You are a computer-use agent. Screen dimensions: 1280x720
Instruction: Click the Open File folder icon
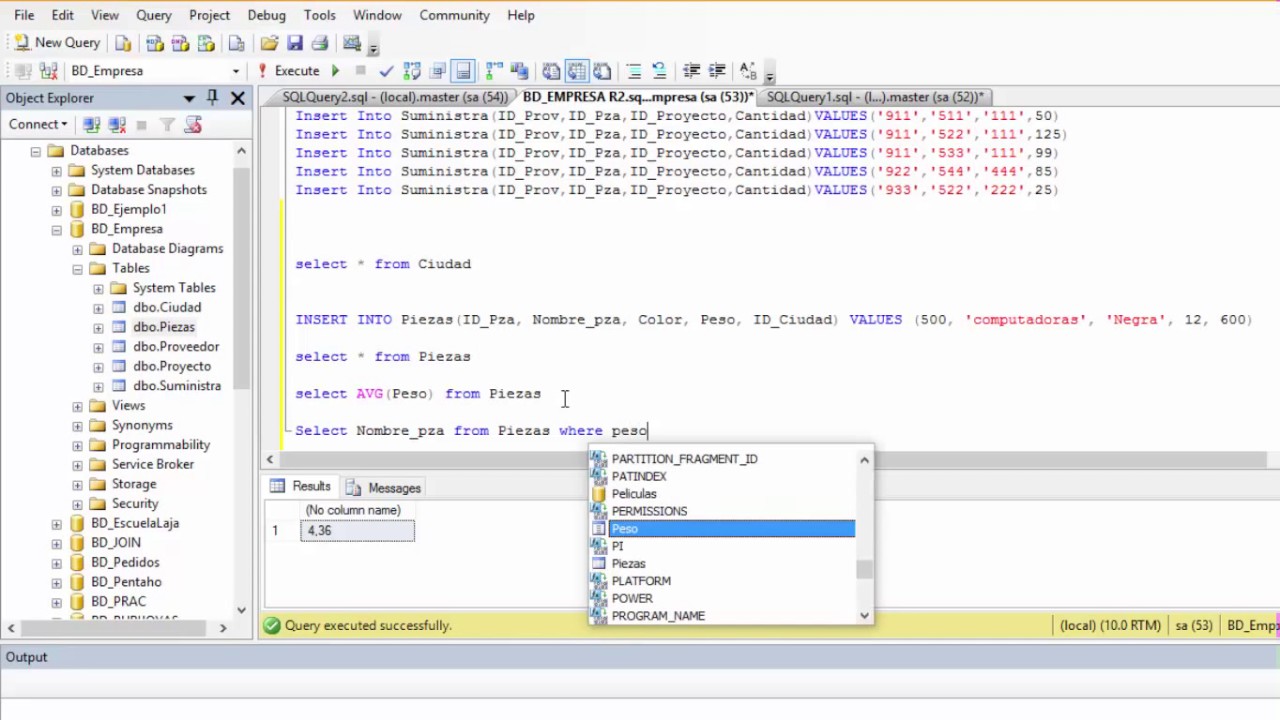[x=269, y=43]
